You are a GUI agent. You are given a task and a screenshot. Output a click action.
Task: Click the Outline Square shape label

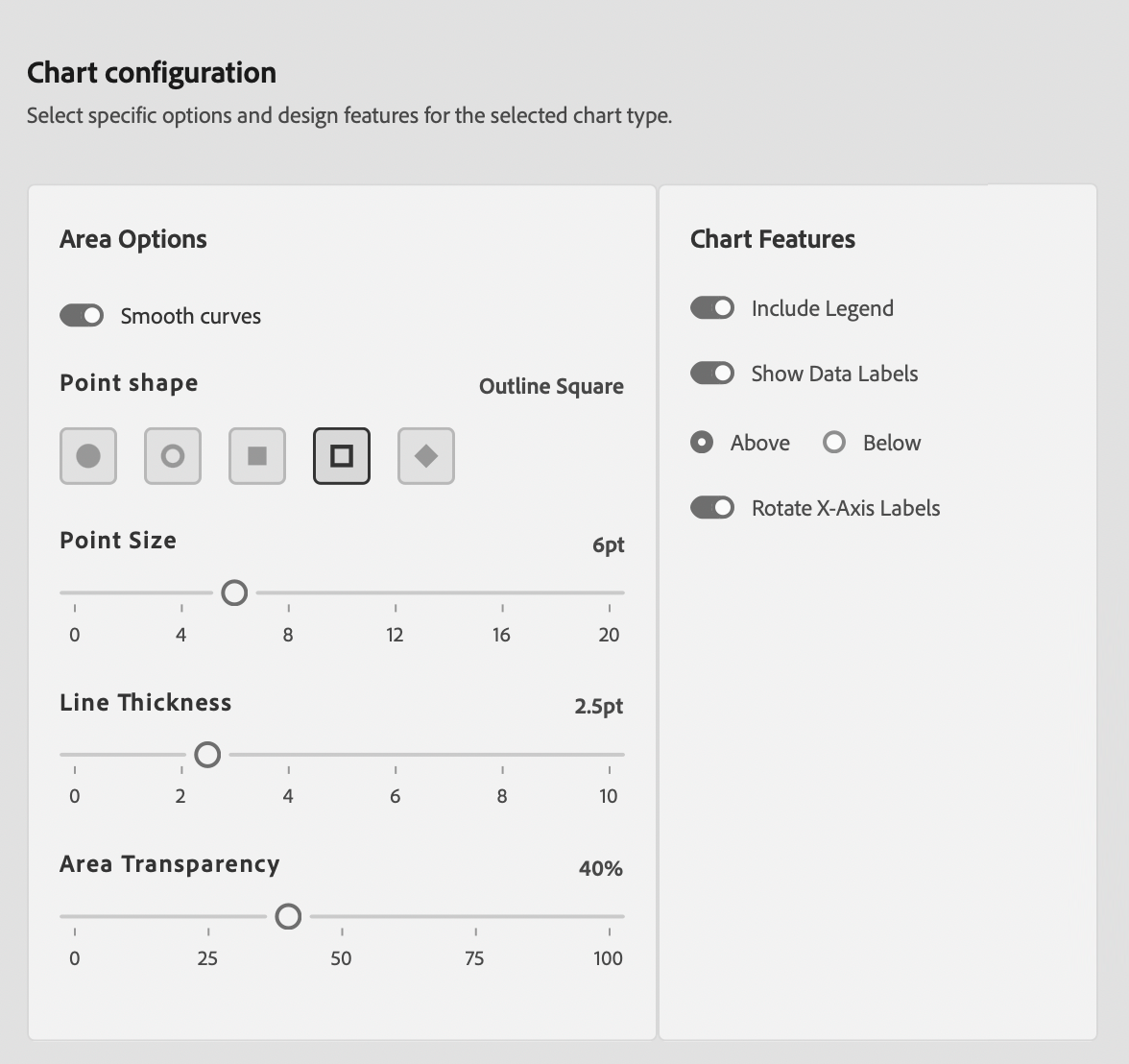point(551,386)
